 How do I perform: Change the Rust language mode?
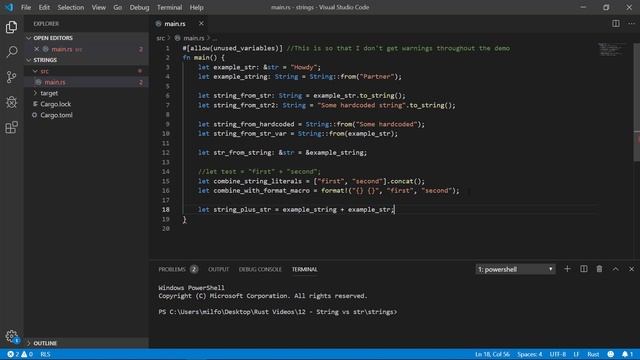pos(593,354)
